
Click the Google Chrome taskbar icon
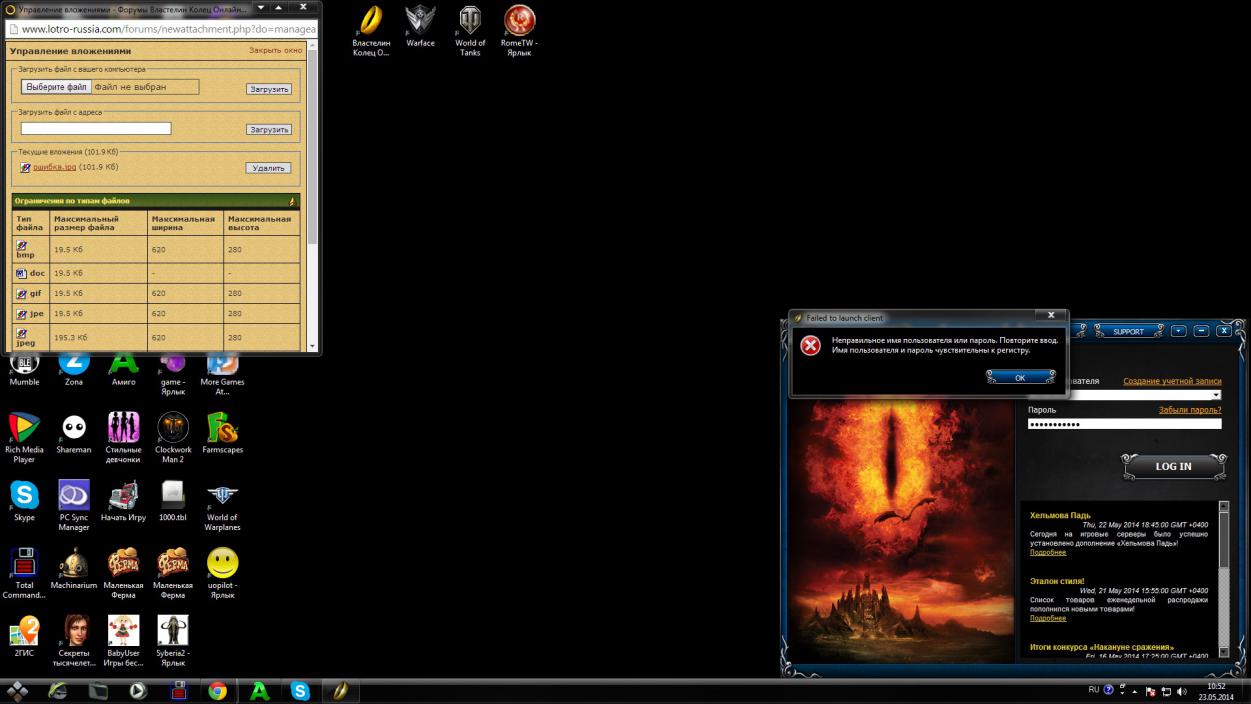(217, 691)
